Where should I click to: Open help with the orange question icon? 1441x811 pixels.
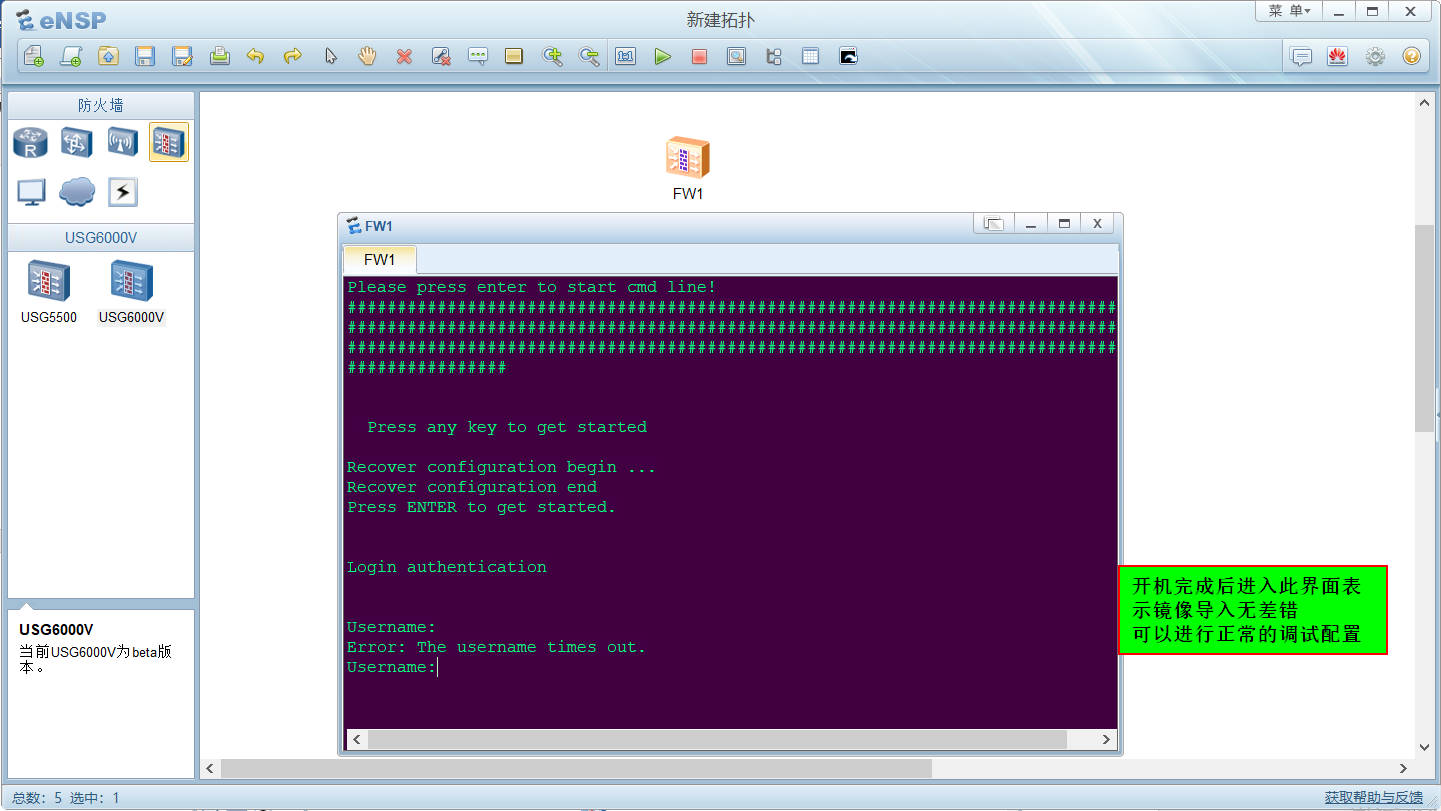tap(1411, 56)
